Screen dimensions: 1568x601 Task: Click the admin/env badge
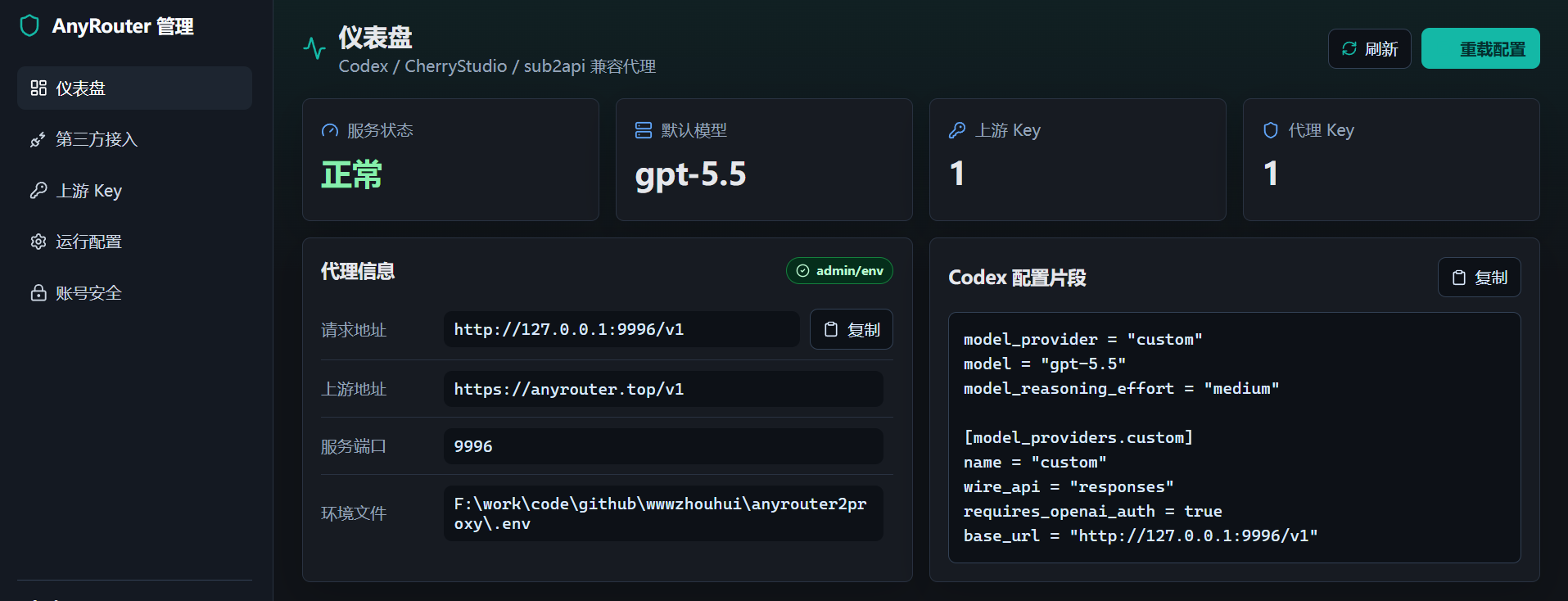coord(839,271)
